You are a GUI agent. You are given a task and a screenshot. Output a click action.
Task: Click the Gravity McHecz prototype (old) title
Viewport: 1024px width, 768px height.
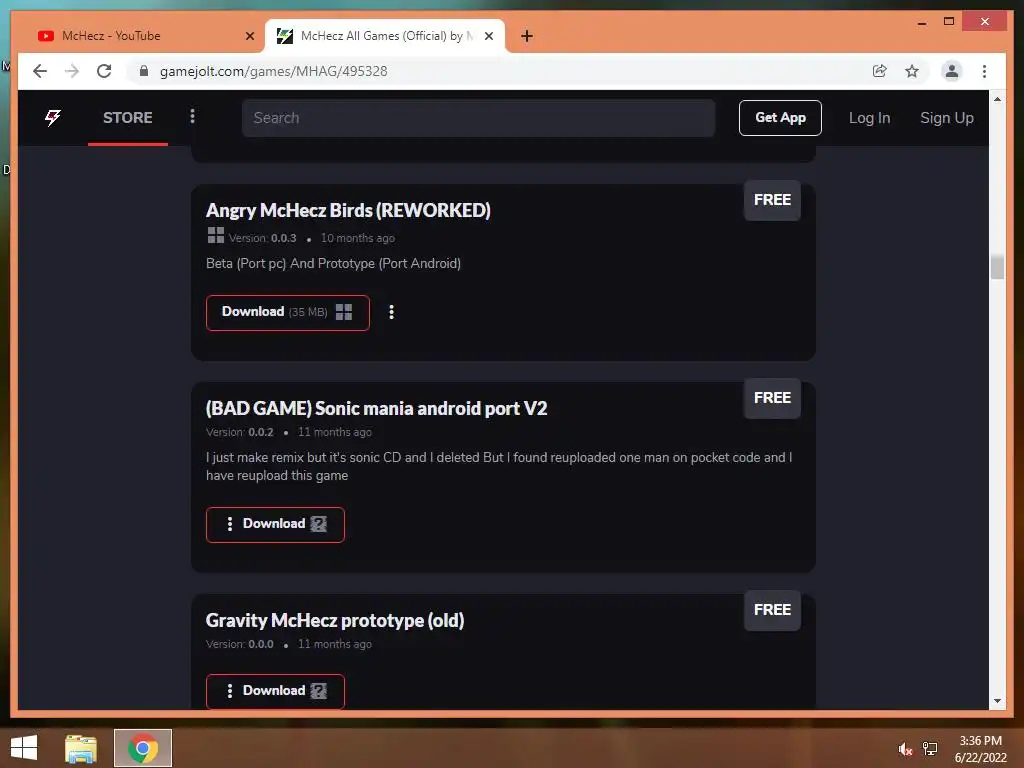(335, 620)
